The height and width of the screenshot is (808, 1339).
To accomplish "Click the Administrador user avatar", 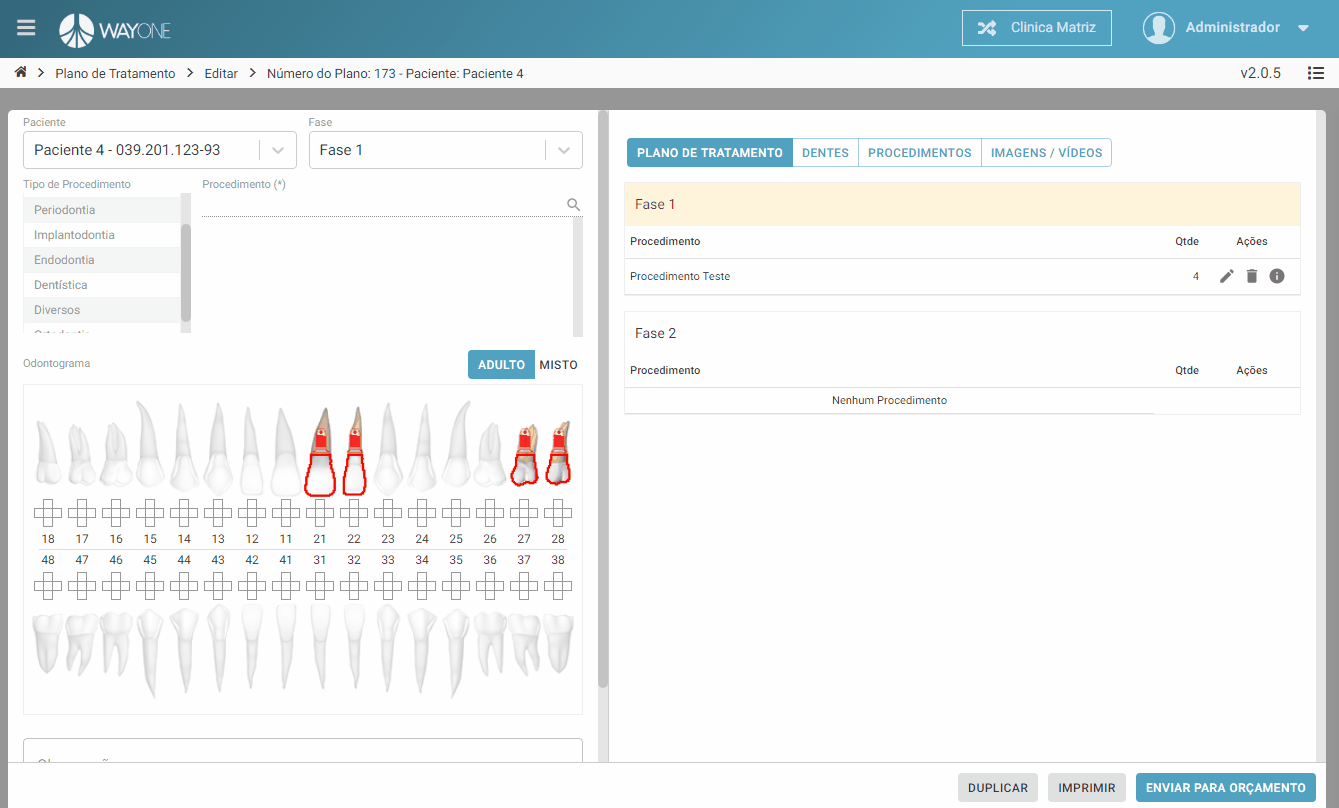I will click(x=1158, y=28).
